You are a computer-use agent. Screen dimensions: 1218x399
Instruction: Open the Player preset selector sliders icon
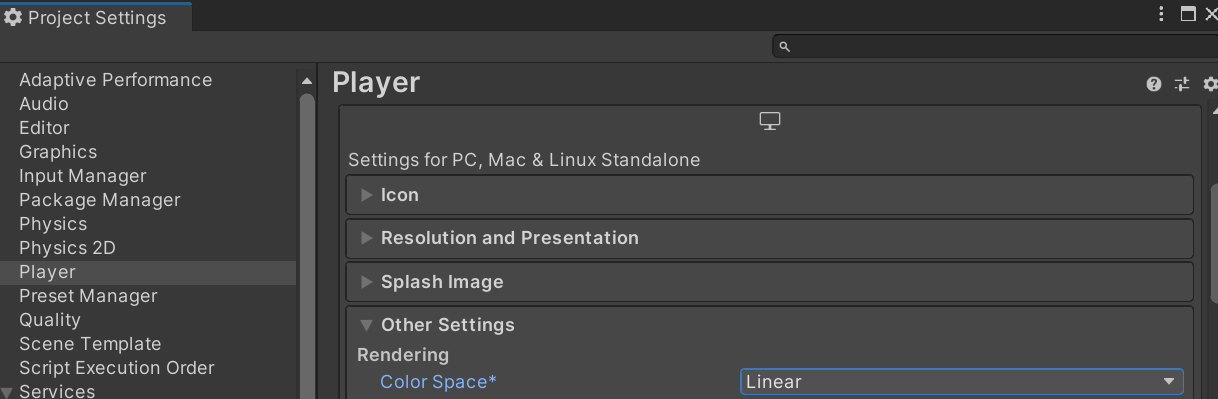point(1182,84)
